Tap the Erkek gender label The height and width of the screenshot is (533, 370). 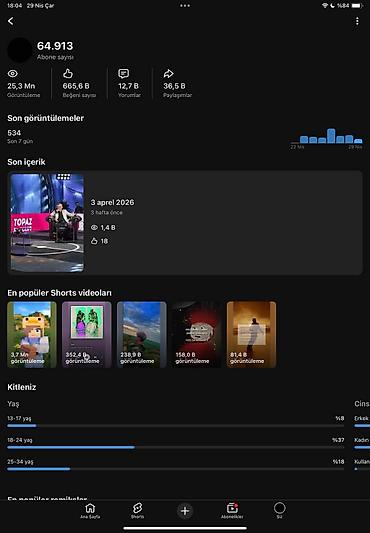click(x=361, y=418)
